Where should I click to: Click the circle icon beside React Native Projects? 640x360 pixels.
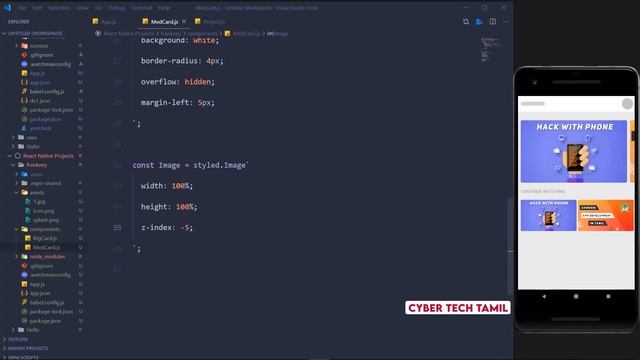(18, 156)
